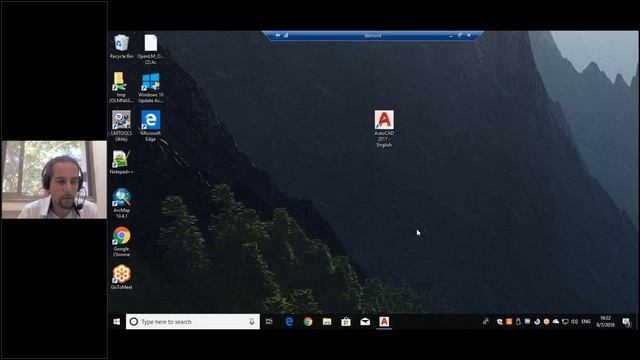Open the Action Center notifications icon
Image resolution: width=640 pixels, height=360 pixels.
627,322
